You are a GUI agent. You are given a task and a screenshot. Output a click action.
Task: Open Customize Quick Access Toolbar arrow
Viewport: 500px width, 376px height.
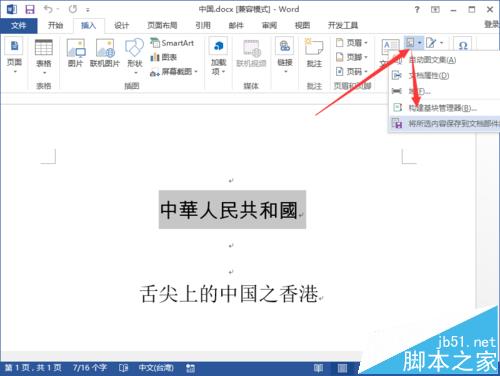click(x=88, y=10)
